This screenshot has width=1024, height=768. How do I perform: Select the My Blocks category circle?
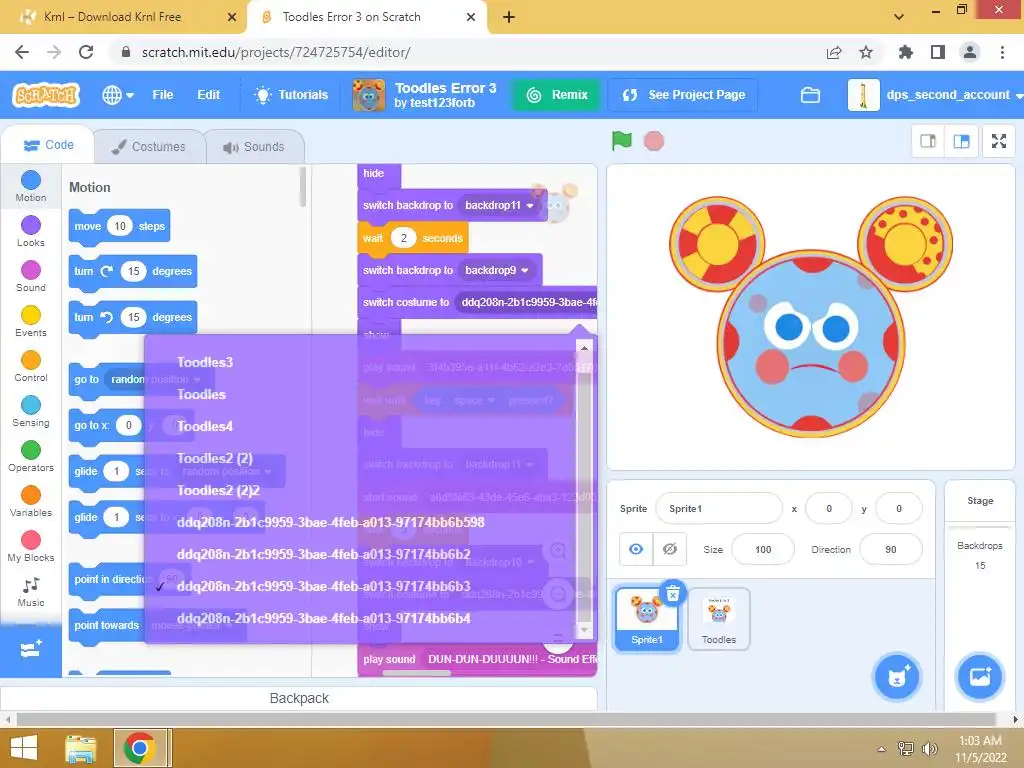tap(31, 541)
